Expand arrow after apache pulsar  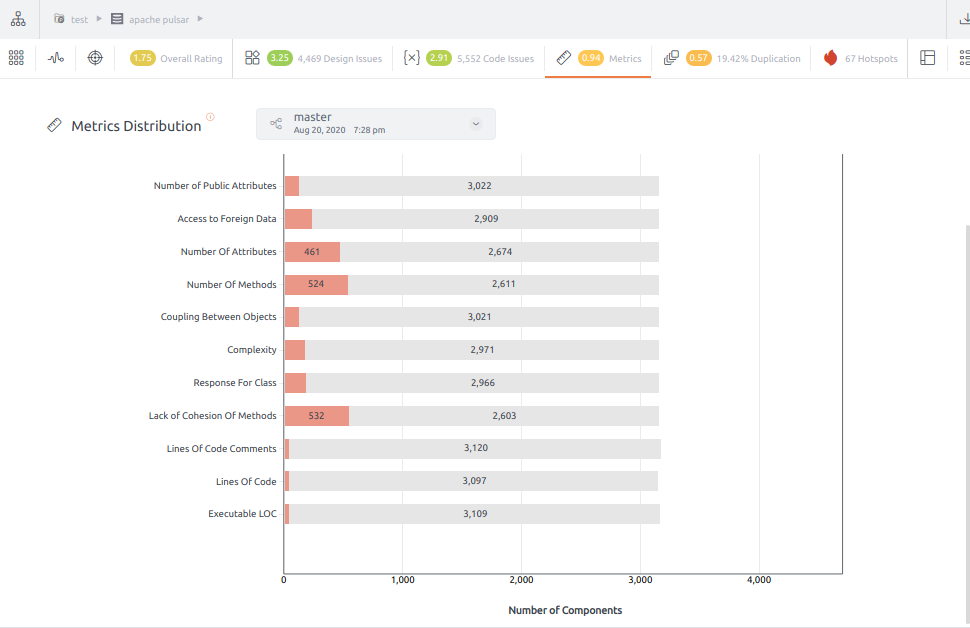point(200,19)
